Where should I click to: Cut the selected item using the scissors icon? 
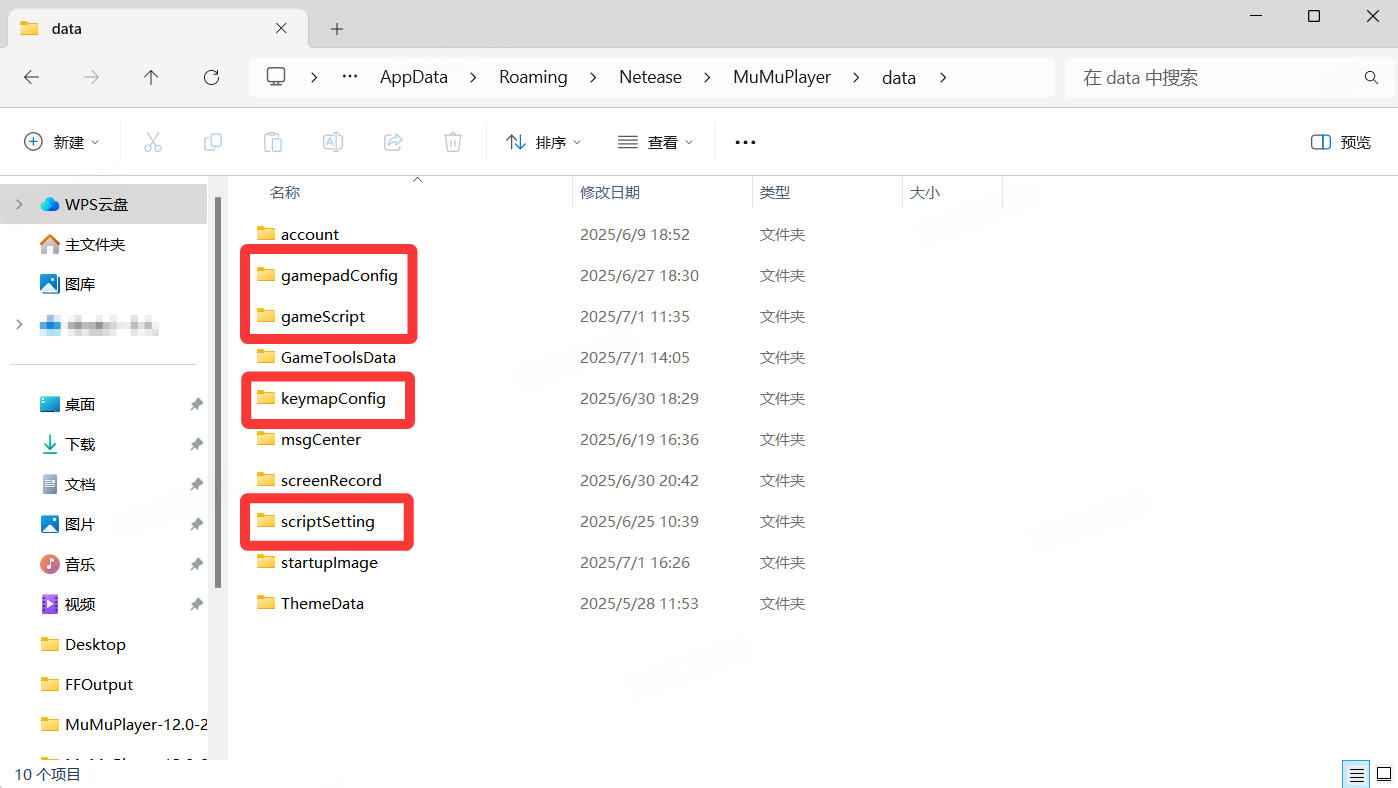pos(152,141)
